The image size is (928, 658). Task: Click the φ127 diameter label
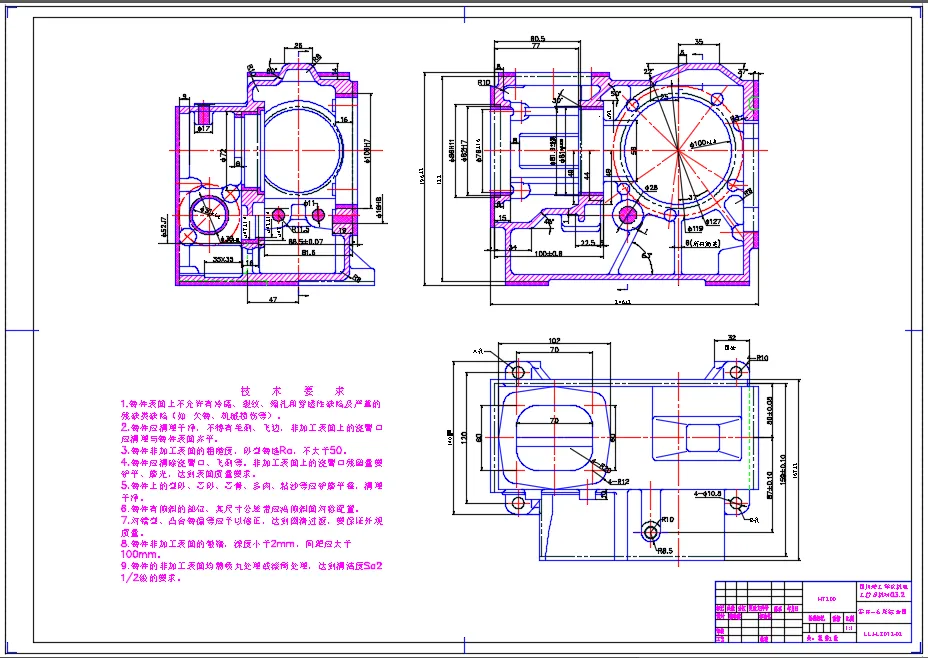(x=713, y=222)
